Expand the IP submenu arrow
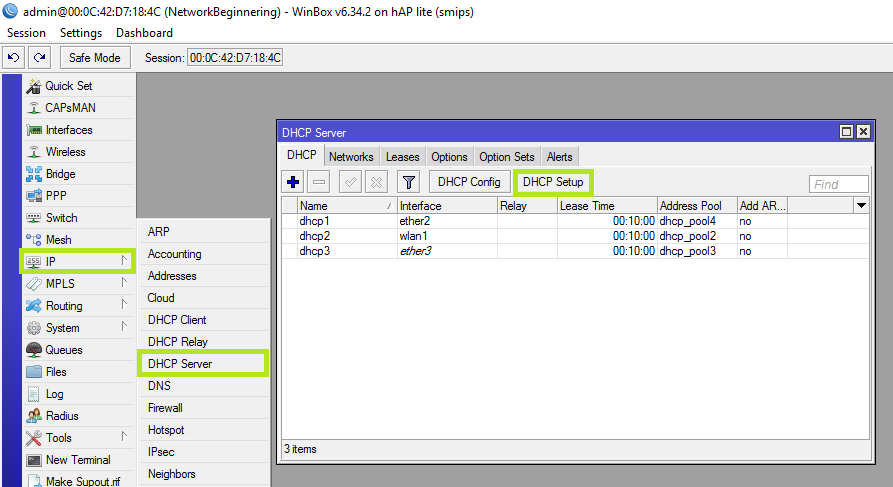 tap(124, 260)
